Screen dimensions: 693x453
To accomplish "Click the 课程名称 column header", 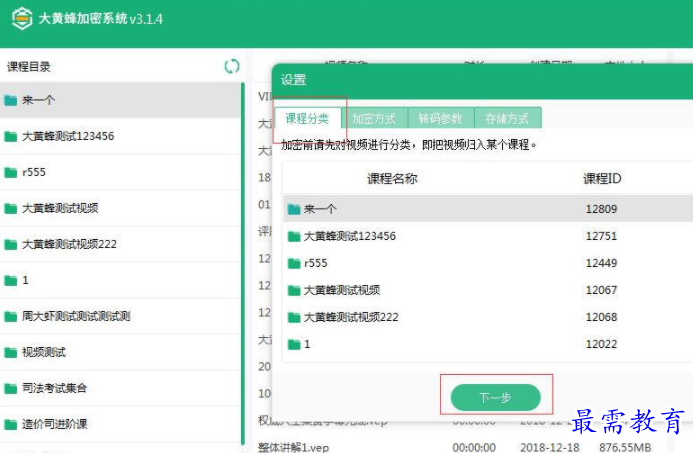I will 392,179.
